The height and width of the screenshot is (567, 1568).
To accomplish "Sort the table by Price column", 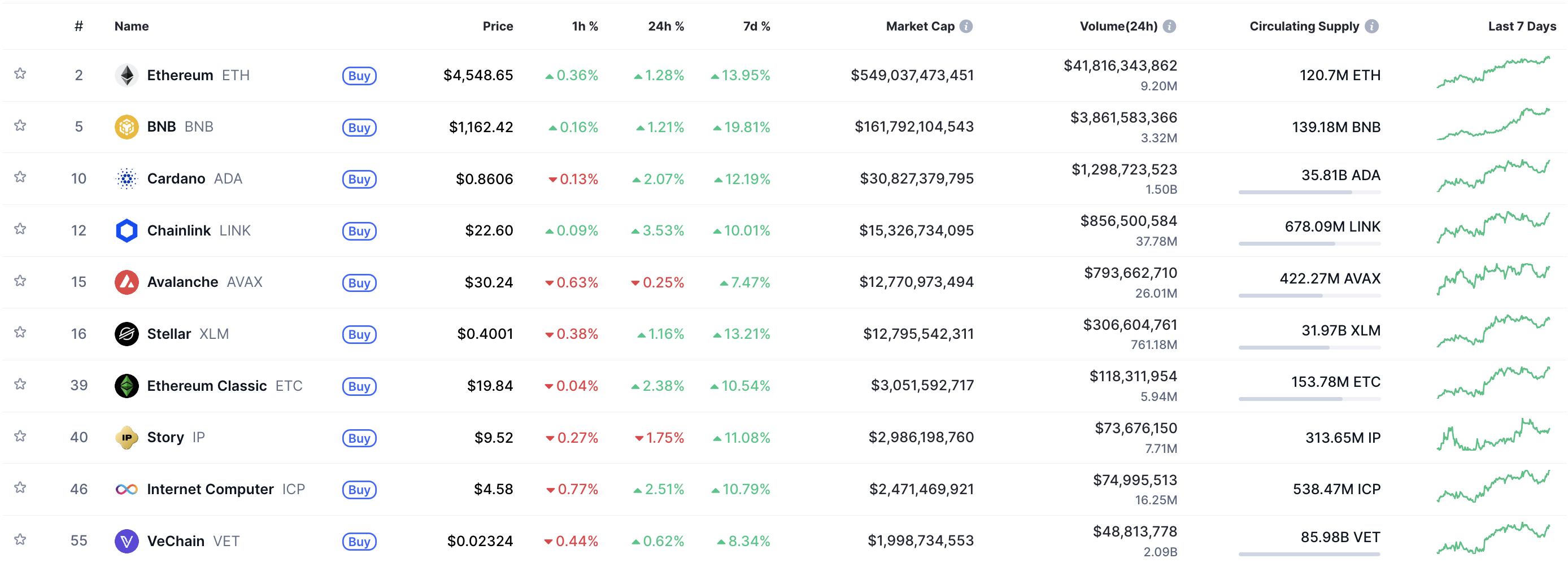I will pos(497,26).
